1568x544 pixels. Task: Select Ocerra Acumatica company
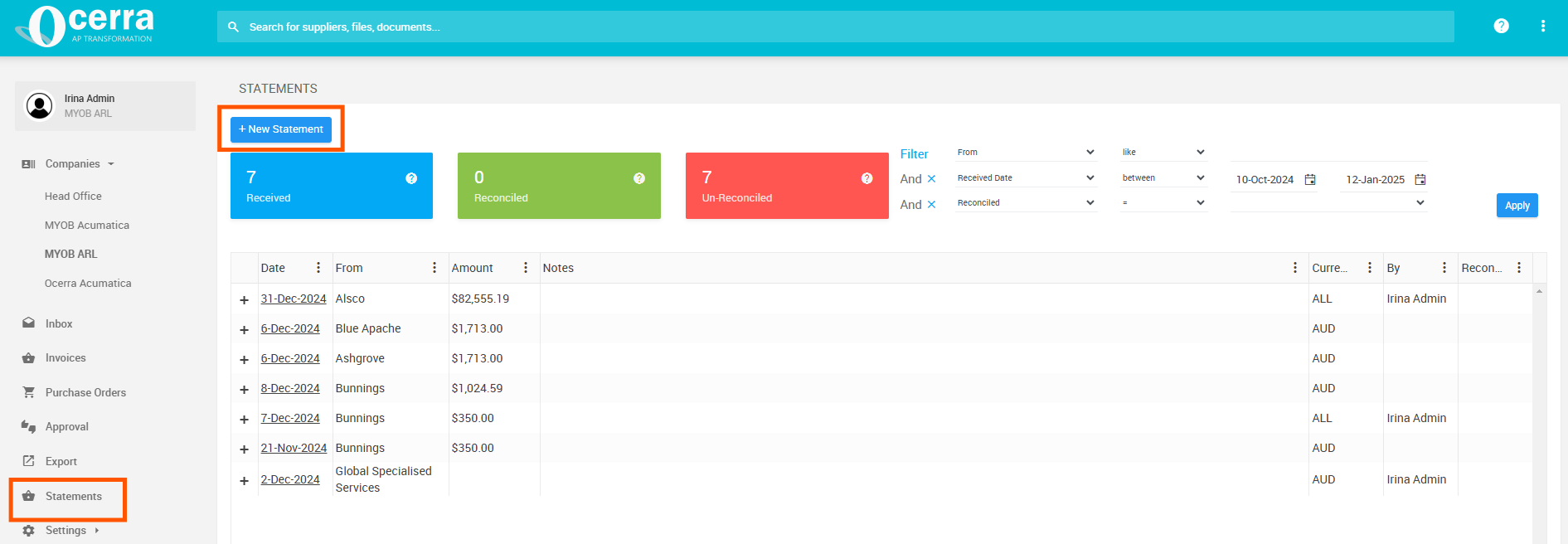[x=88, y=284]
